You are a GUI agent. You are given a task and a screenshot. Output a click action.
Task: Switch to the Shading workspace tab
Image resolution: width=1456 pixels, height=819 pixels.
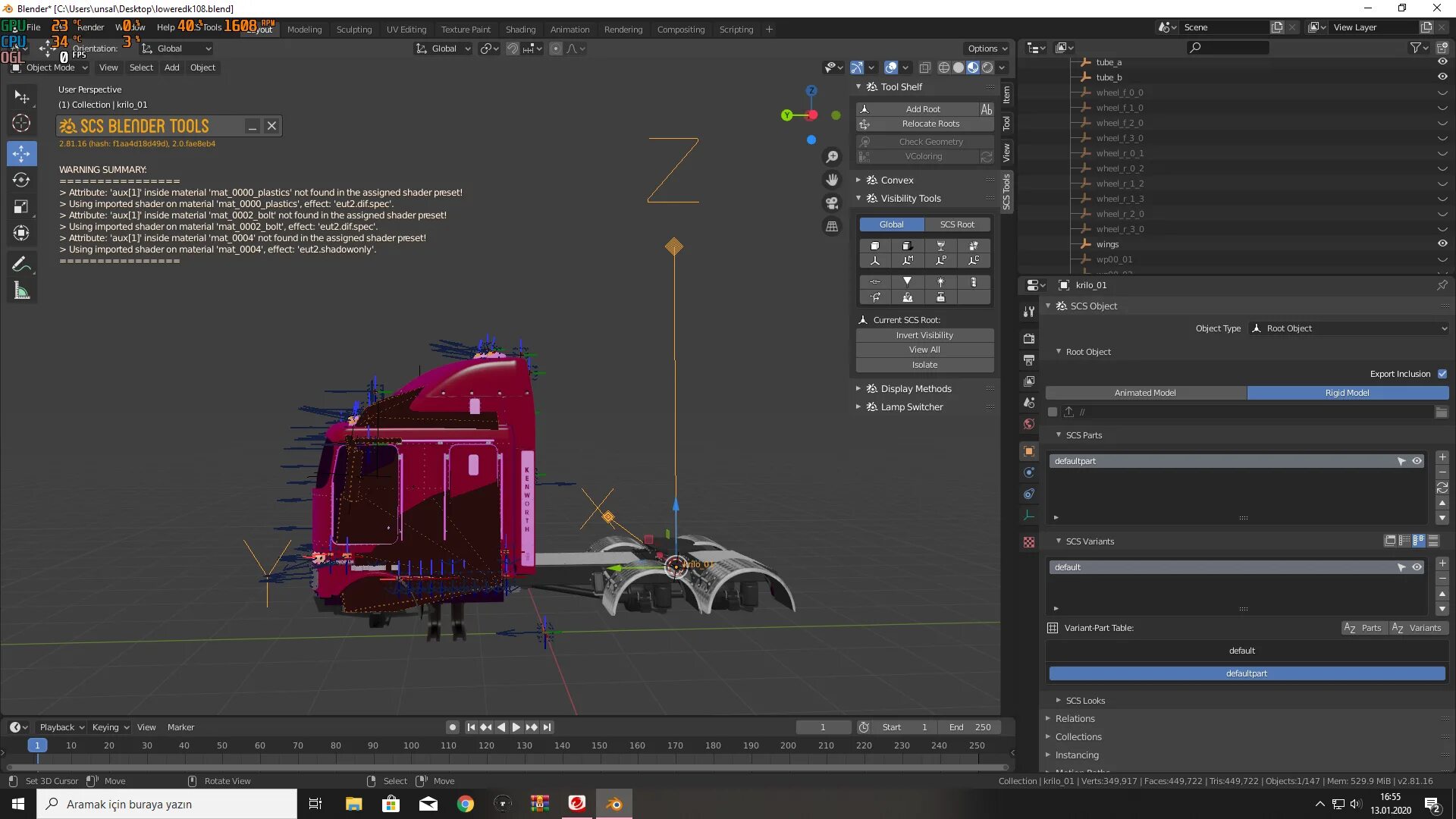(x=520, y=30)
